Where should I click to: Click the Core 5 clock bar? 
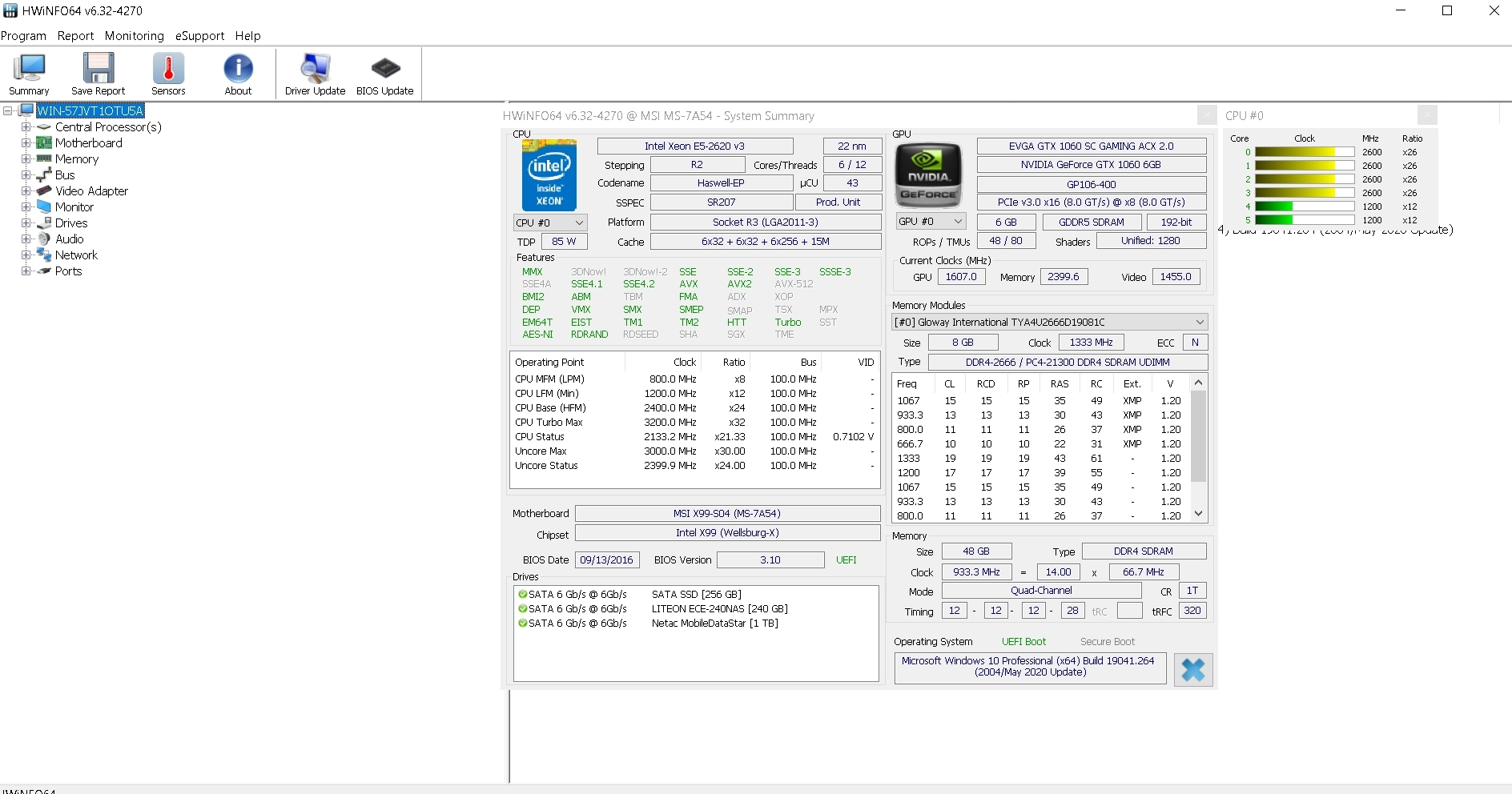(1305, 220)
